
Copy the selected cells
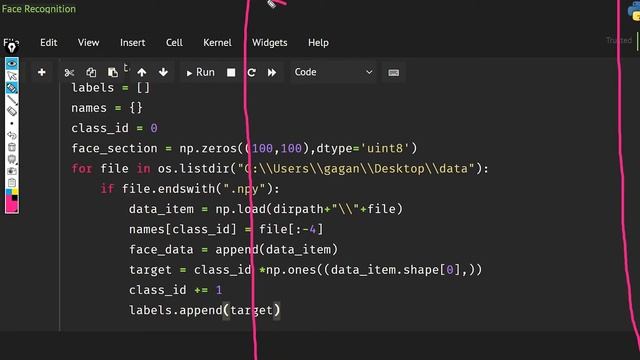pyautogui.click(x=91, y=72)
